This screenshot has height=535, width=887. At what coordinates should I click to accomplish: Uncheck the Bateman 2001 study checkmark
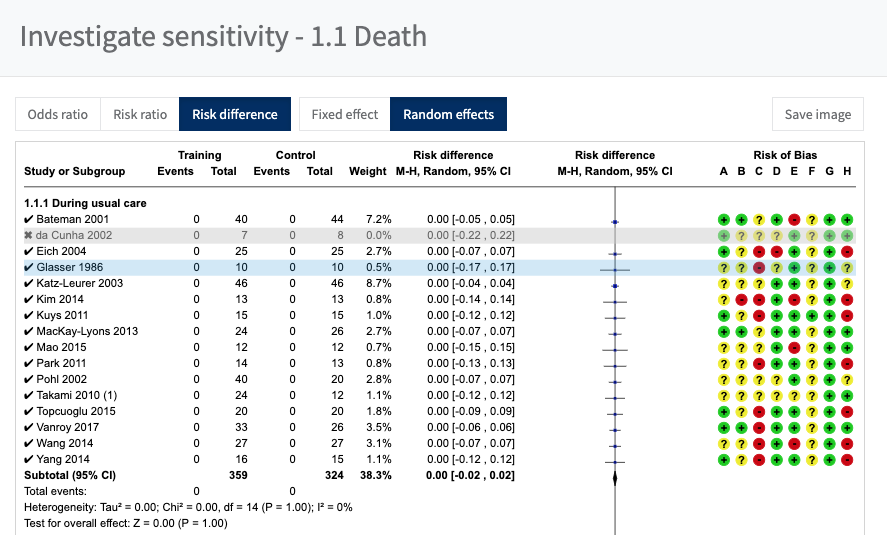click(x=29, y=219)
